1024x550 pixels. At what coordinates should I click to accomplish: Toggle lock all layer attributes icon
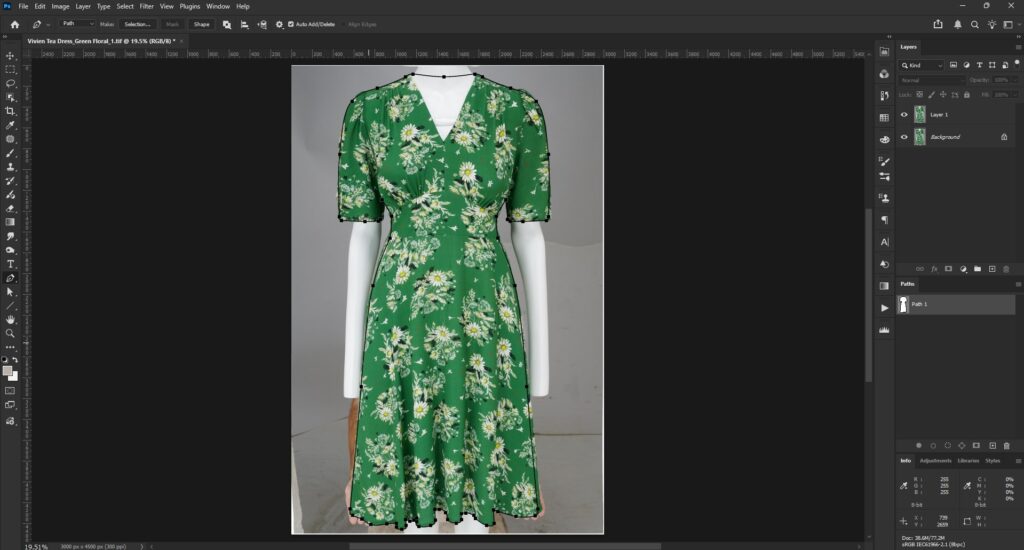(967, 95)
